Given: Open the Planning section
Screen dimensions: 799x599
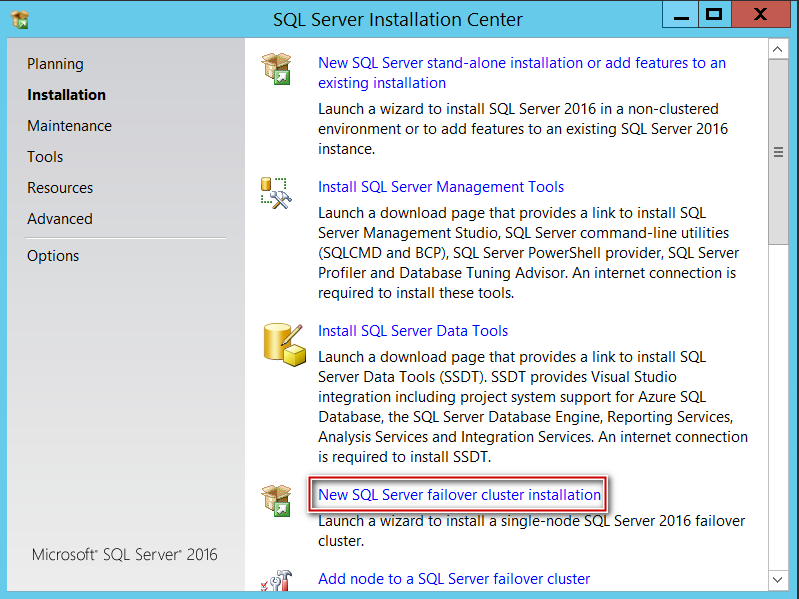Looking at the screenshot, I should point(55,64).
